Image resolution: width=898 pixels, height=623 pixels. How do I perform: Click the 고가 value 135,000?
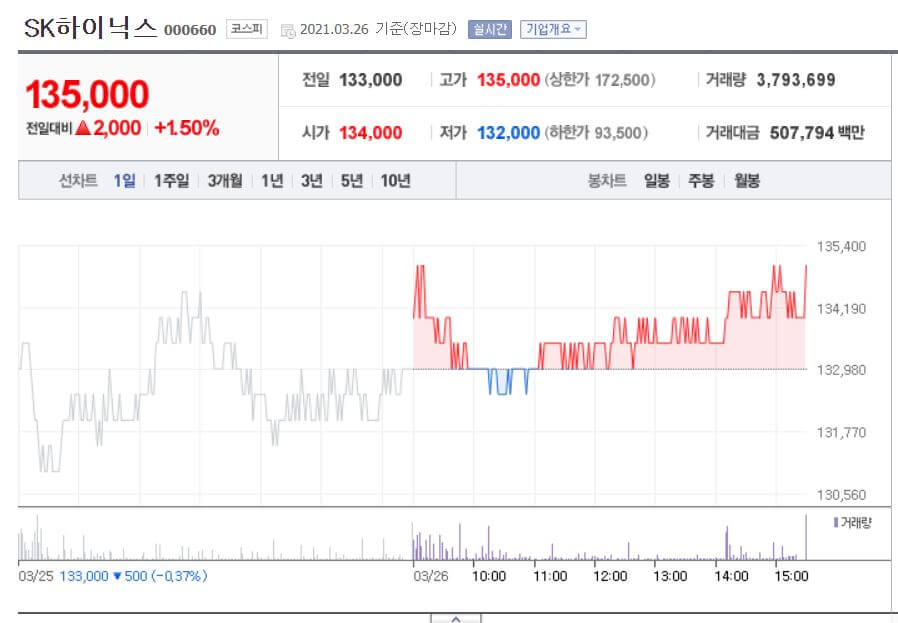click(x=509, y=80)
